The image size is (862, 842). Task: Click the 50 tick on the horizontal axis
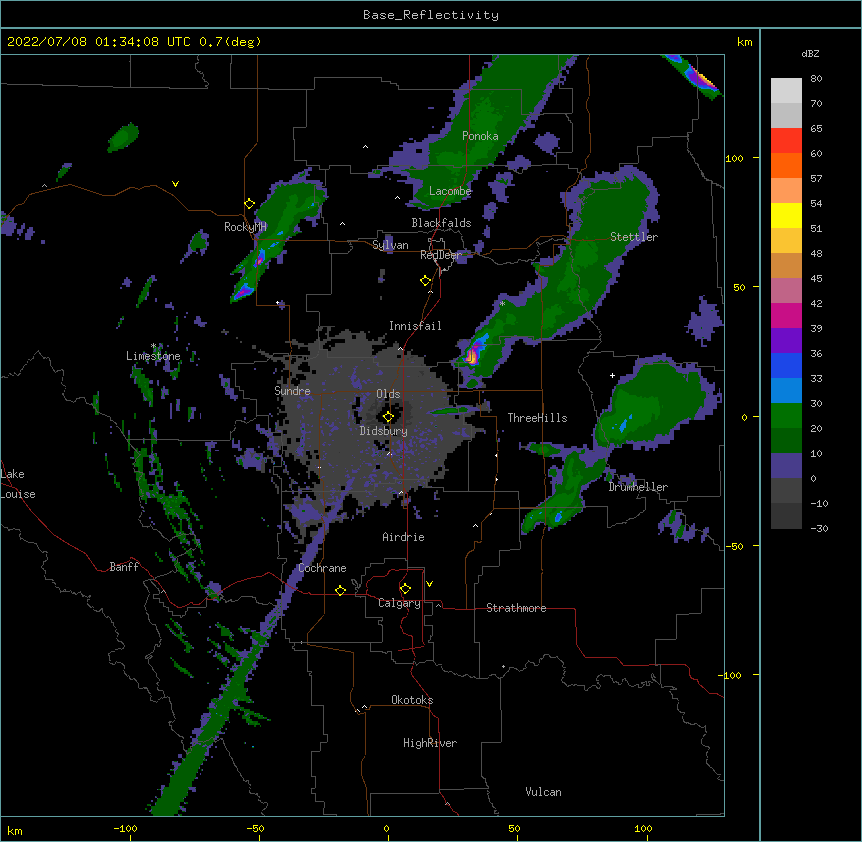[514, 828]
